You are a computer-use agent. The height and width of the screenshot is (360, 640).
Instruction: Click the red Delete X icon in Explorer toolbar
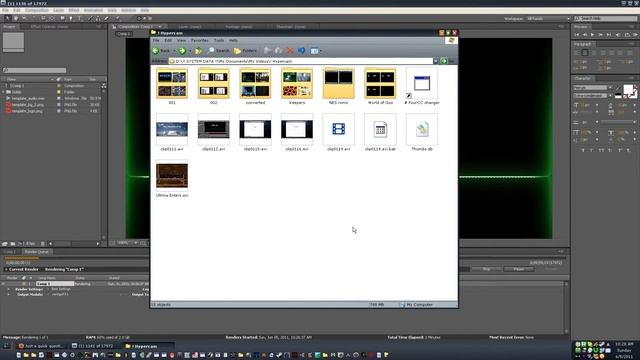pyautogui.click(x=290, y=51)
